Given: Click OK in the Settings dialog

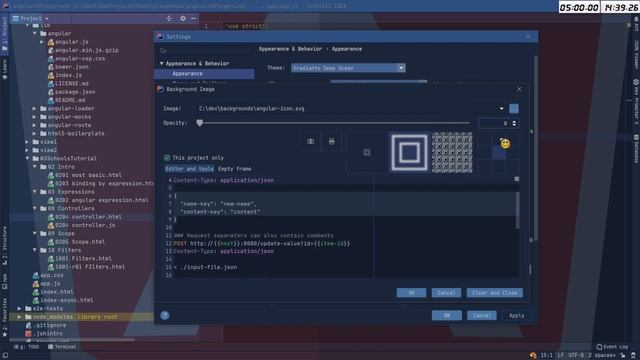Looking at the screenshot, I should tap(447, 316).
